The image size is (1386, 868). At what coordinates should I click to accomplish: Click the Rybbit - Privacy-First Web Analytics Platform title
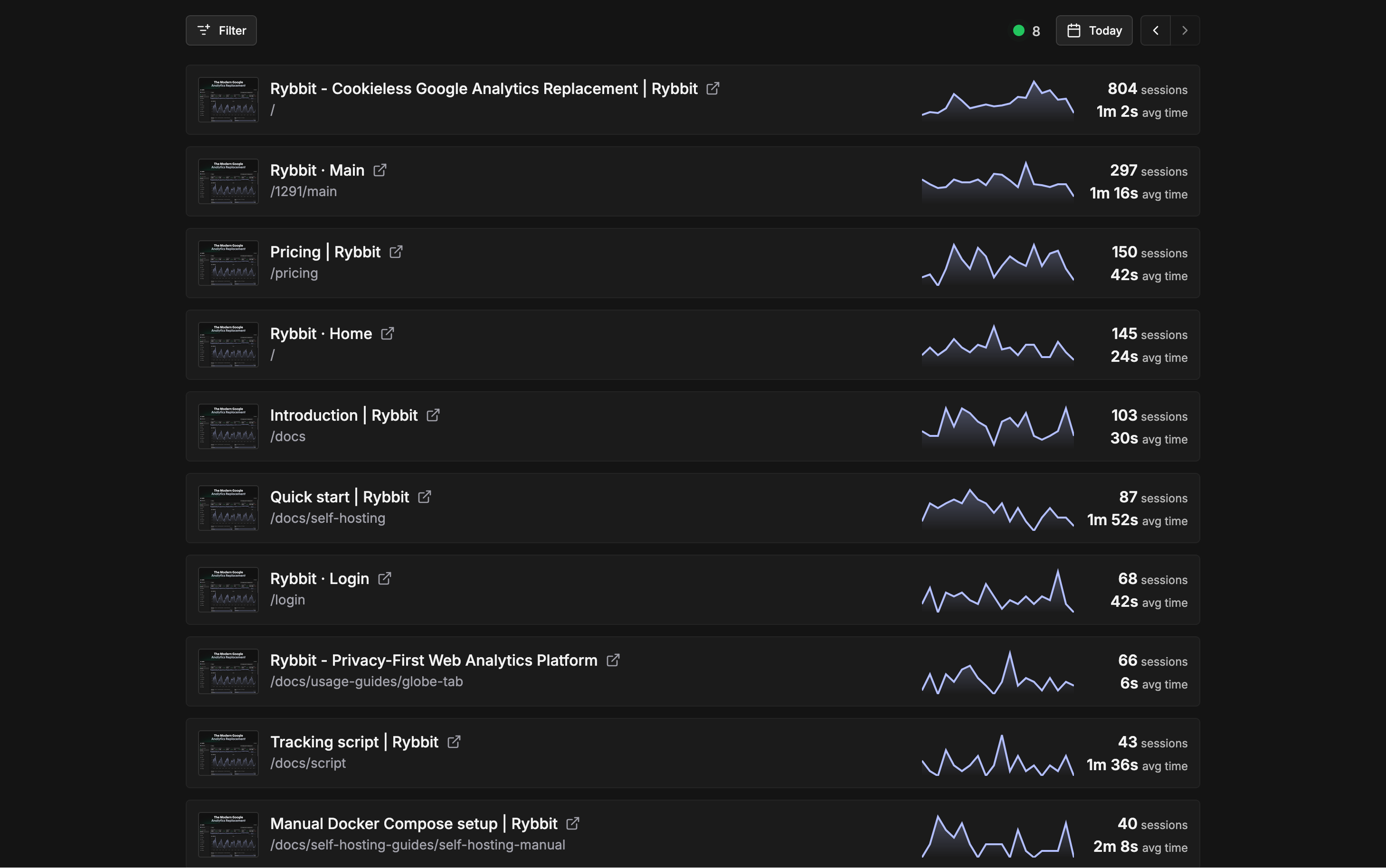tap(434, 660)
